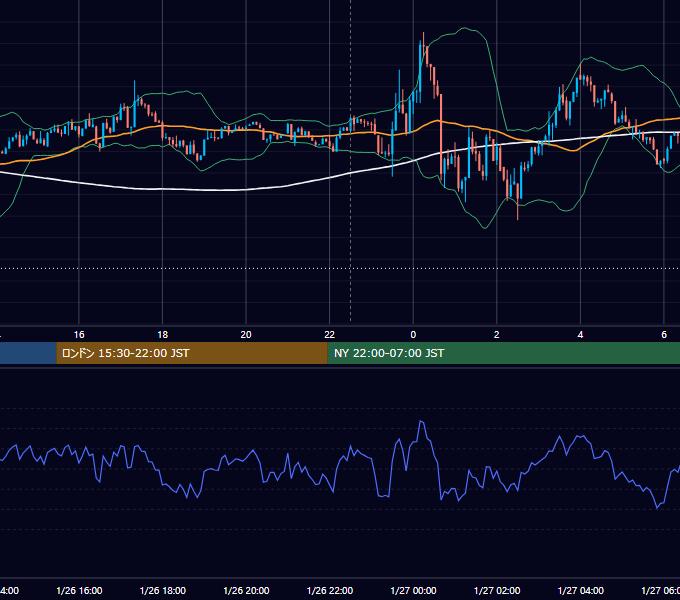Image resolution: width=680 pixels, height=600 pixels.
Task: Click the 1/26 20:00 time label
Action: pos(246,590)
